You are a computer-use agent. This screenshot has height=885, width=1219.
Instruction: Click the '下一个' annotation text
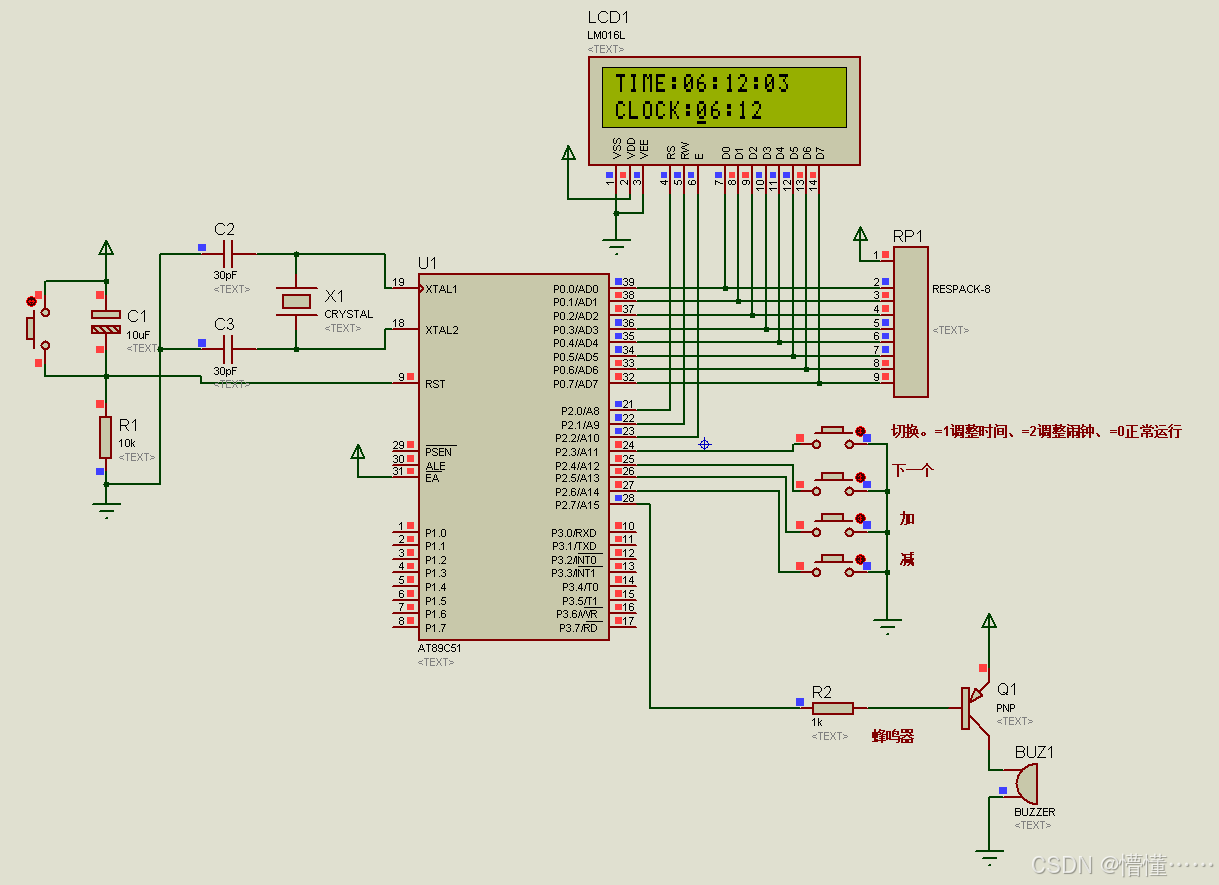click(x=912, y=470)
